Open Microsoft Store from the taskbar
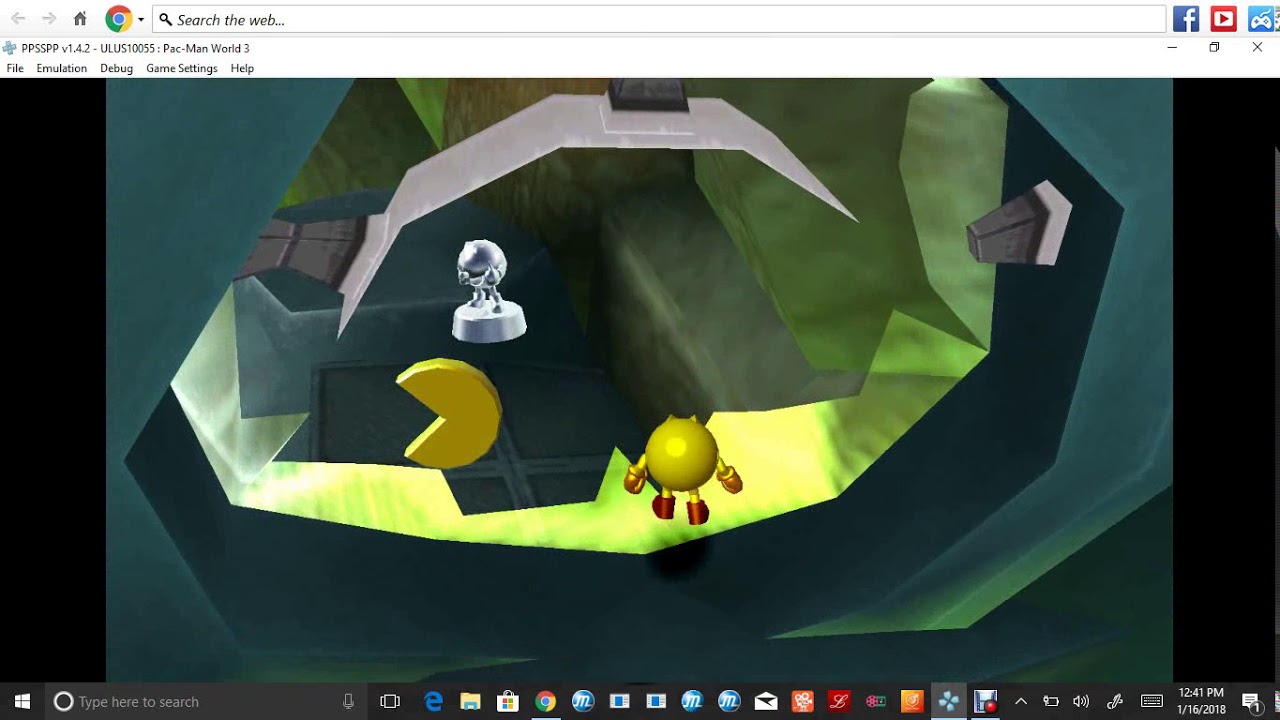The width and height of the screenshot is (1280, 720). (507, 701)
